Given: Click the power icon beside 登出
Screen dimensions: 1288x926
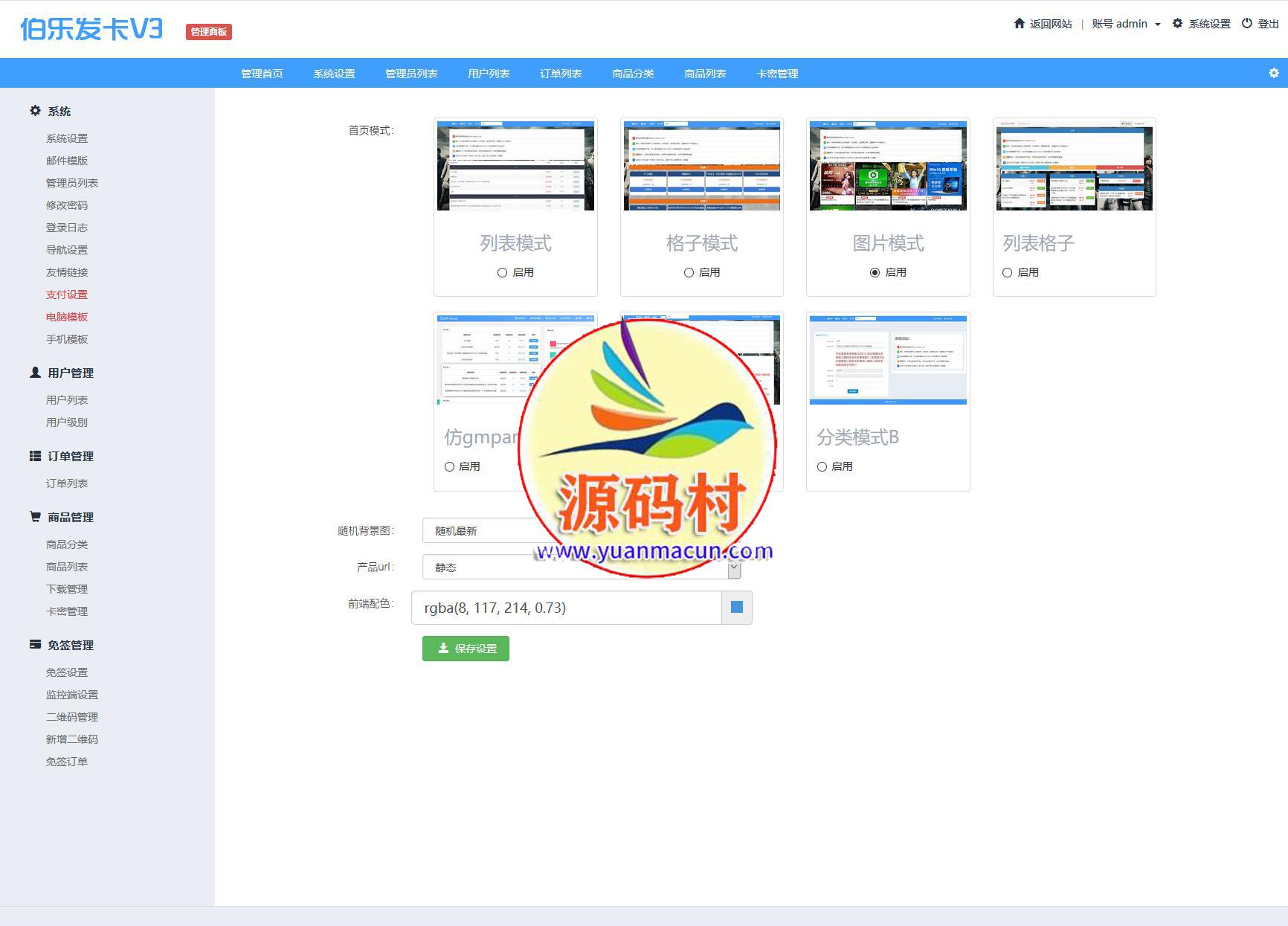Looking at the screenshot, I should 1246,24.
